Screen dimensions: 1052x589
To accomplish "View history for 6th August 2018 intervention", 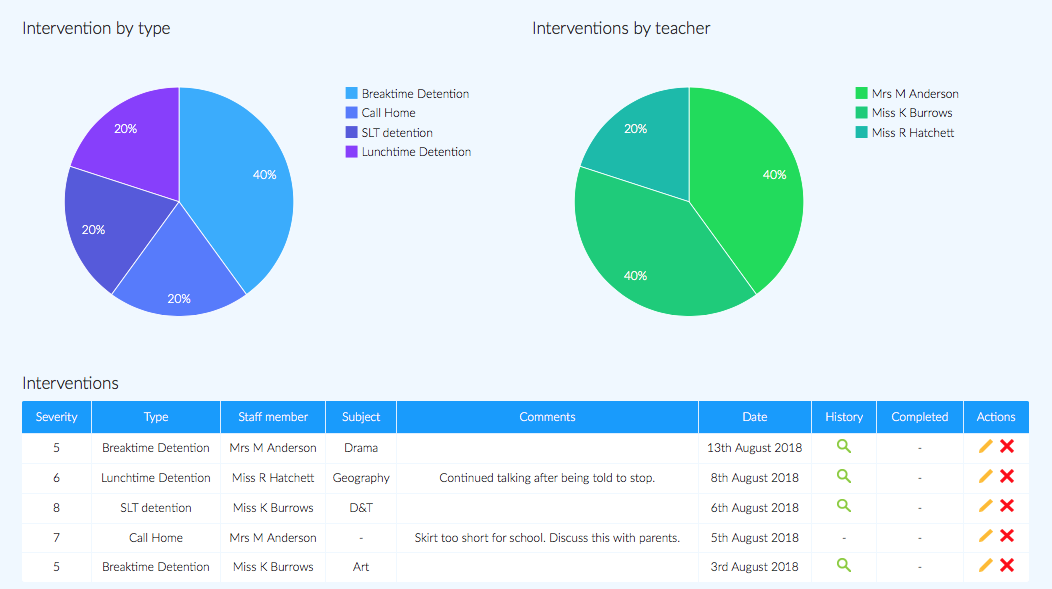I will (x=843, y=506).
